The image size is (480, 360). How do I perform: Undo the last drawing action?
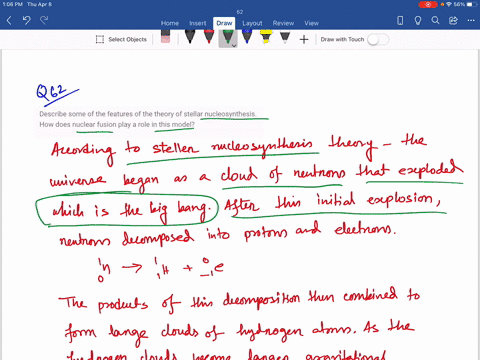click(x=27, y=20)
